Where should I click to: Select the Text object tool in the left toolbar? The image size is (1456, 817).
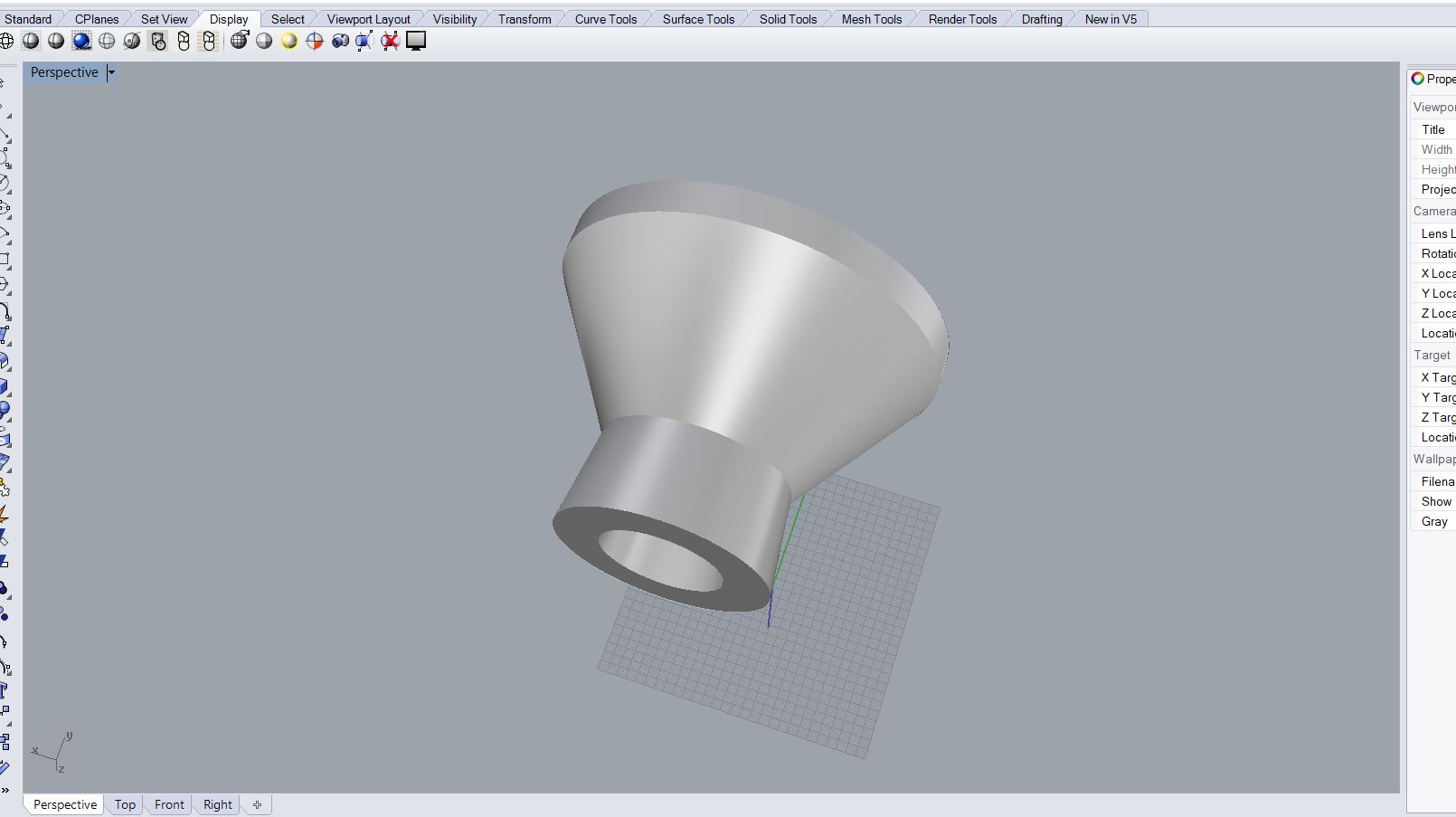click(5, 690)
